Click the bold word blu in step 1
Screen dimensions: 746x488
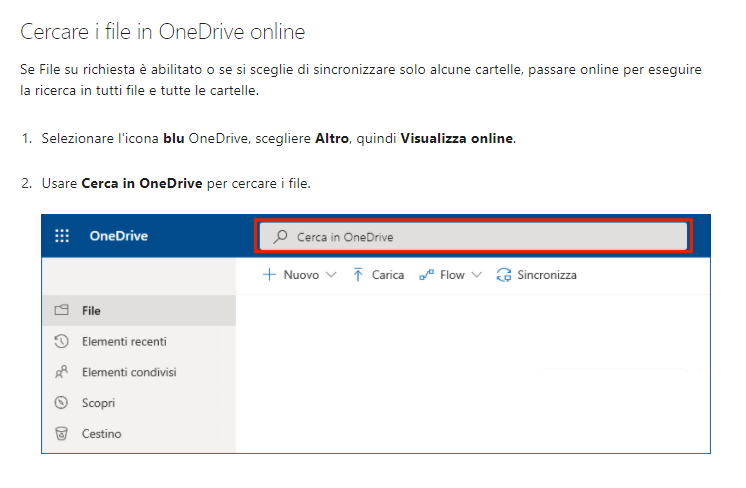[x=174, y=138]
